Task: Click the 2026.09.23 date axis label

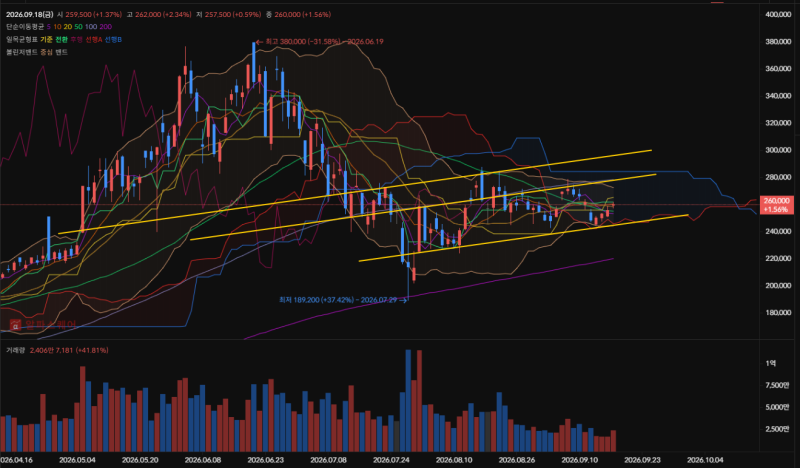Action: pos(642,460)
